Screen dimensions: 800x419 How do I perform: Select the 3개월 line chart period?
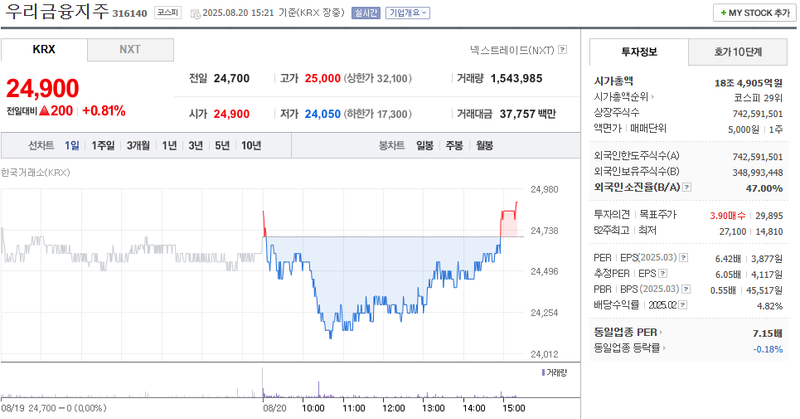pos(138,145)
